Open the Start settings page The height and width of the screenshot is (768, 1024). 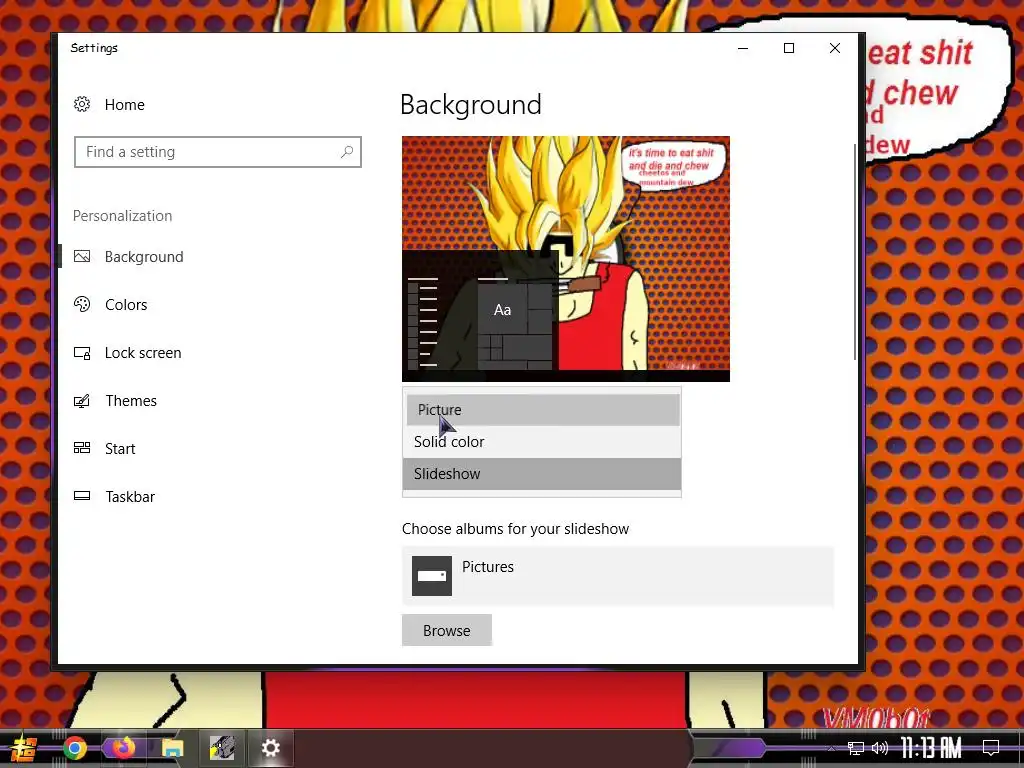pyautogui.click(x=120, y=449)
